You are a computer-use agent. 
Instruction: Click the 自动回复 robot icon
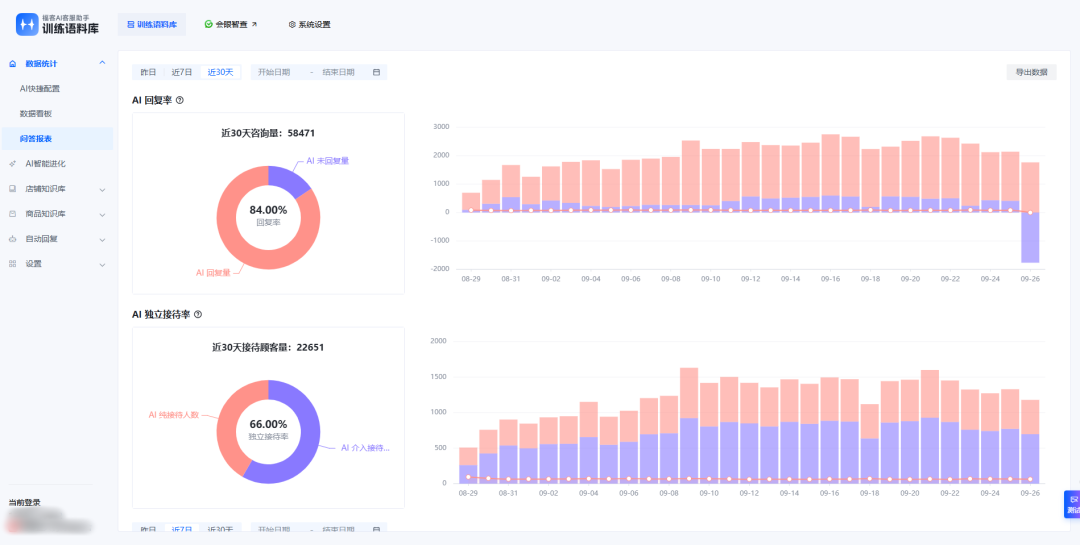pyautogui.click(x=12, y=239)
